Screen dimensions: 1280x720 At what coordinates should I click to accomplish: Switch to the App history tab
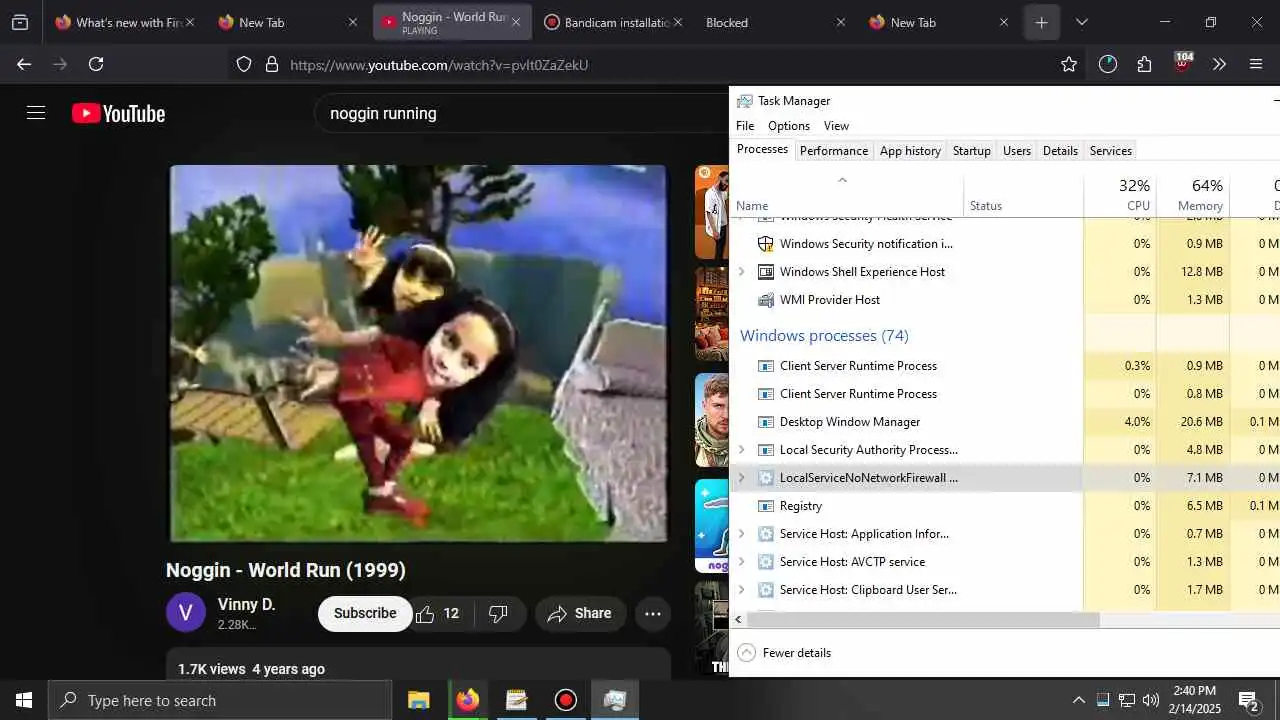point(910,151)
